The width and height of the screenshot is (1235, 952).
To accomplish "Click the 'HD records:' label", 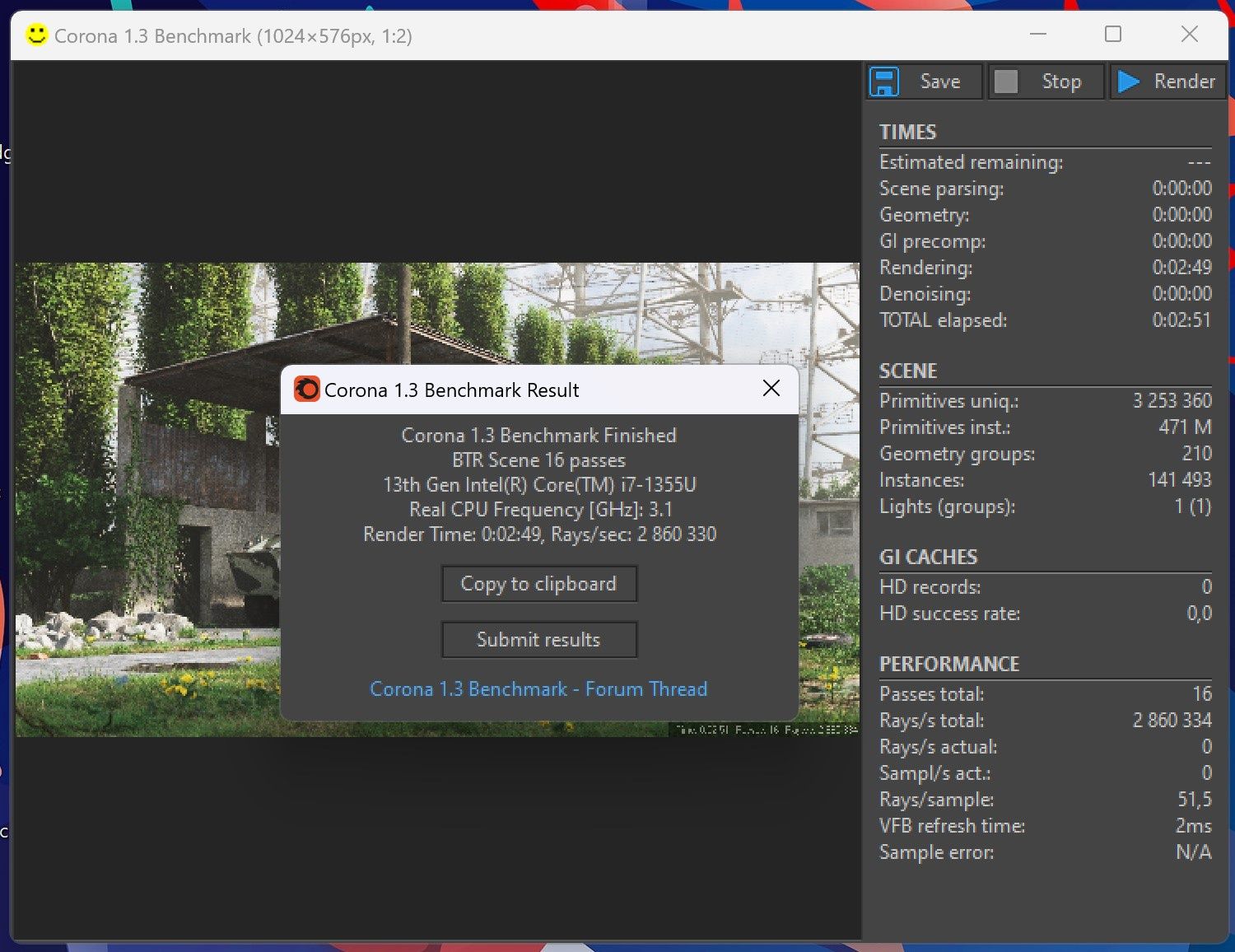I will [x=930, y=587].
